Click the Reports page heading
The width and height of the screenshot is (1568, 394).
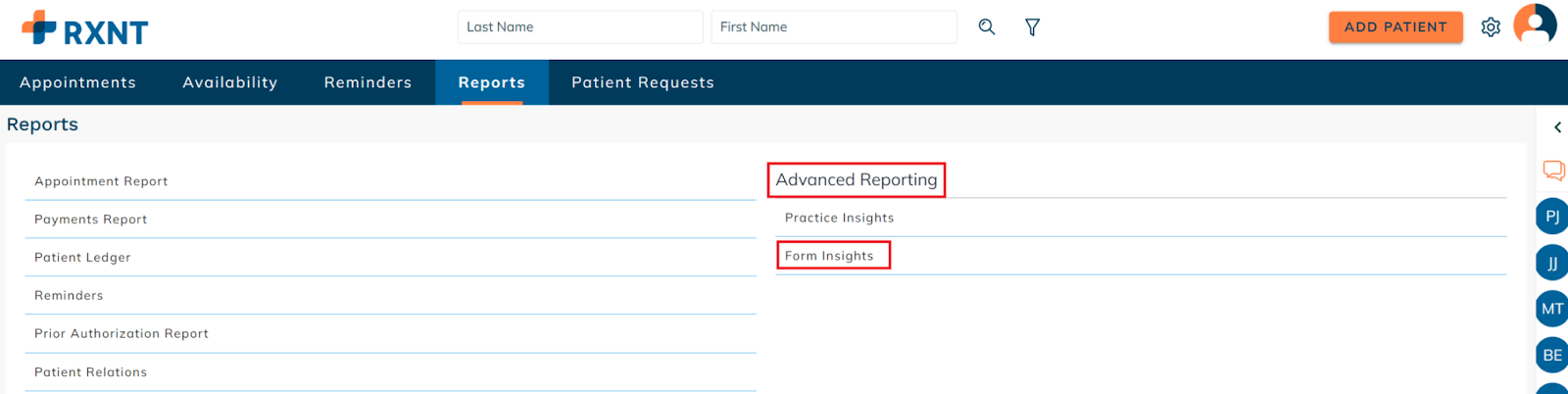click(x=42, y=124)
